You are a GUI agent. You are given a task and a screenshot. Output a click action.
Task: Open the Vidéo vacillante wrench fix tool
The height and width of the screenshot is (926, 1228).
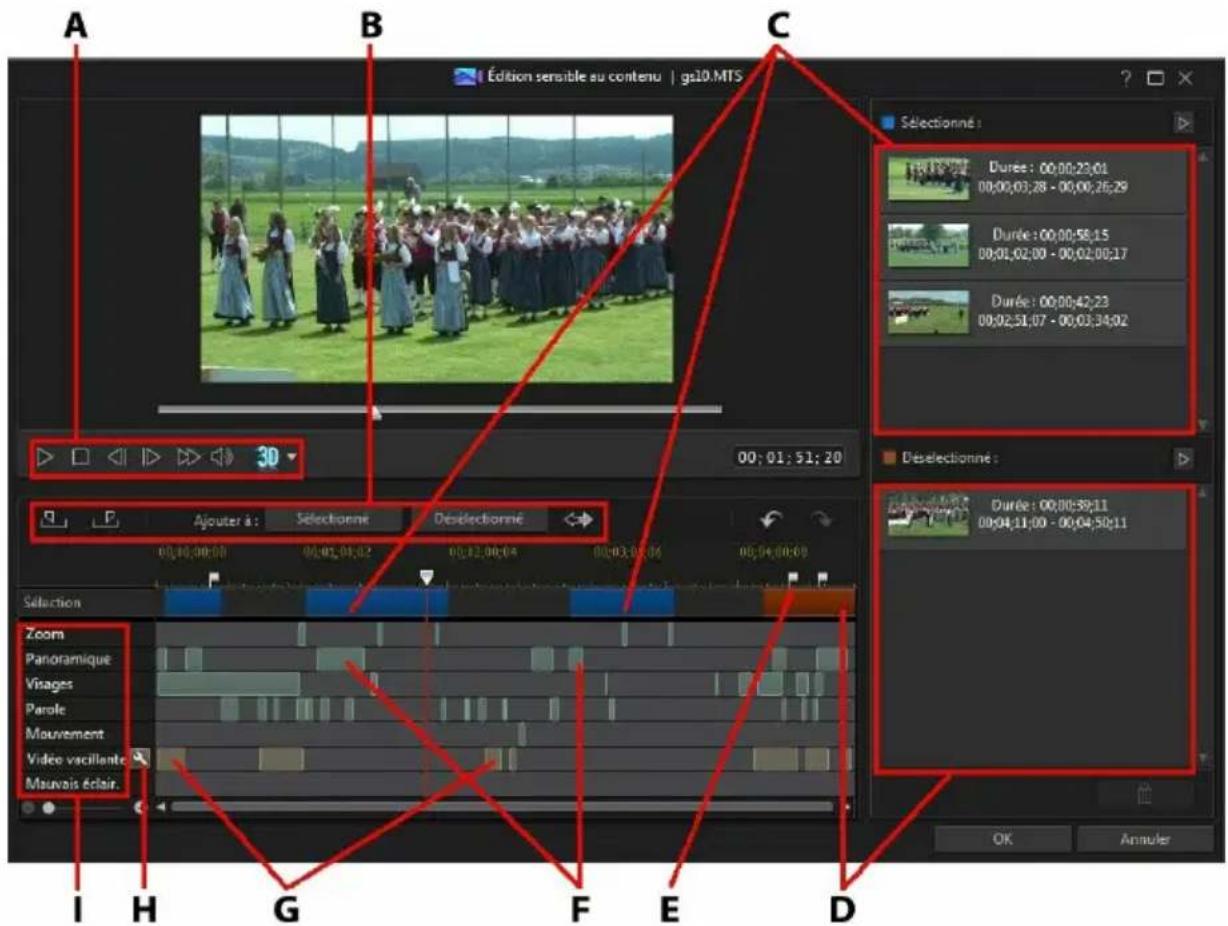pos(140,759)
